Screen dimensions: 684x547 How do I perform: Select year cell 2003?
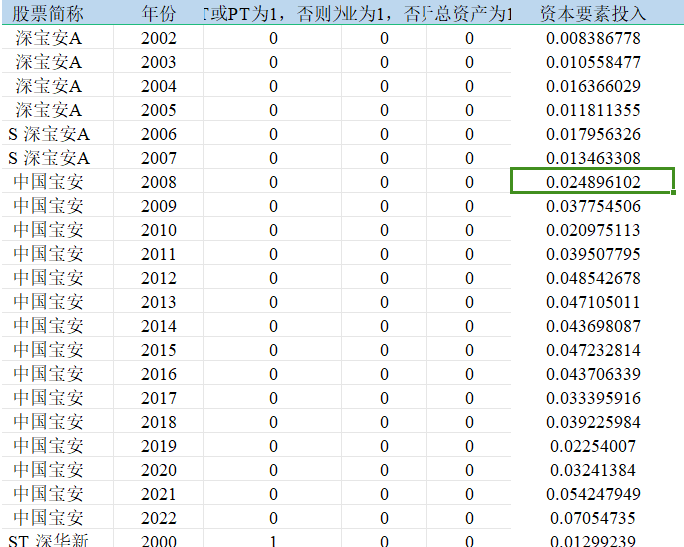coord(158,62)
